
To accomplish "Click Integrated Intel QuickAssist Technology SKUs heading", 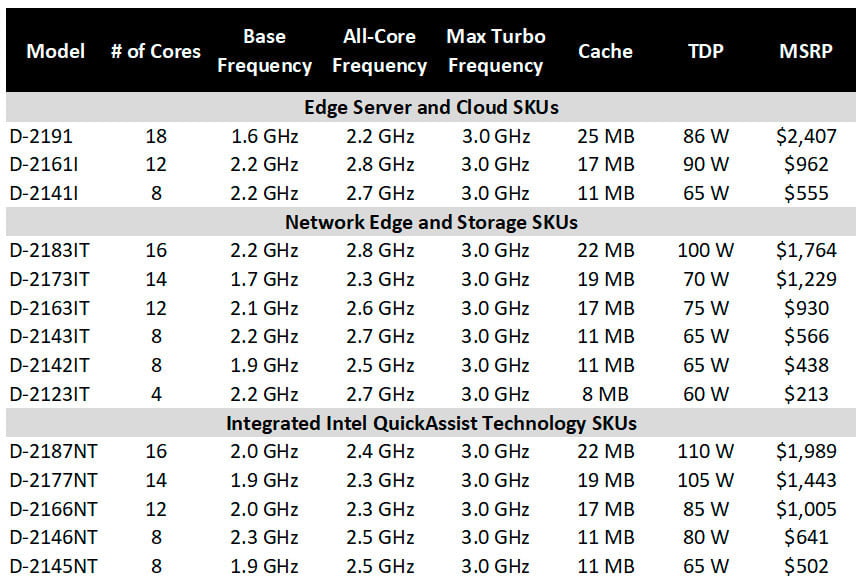I will (x=431, y=423).
